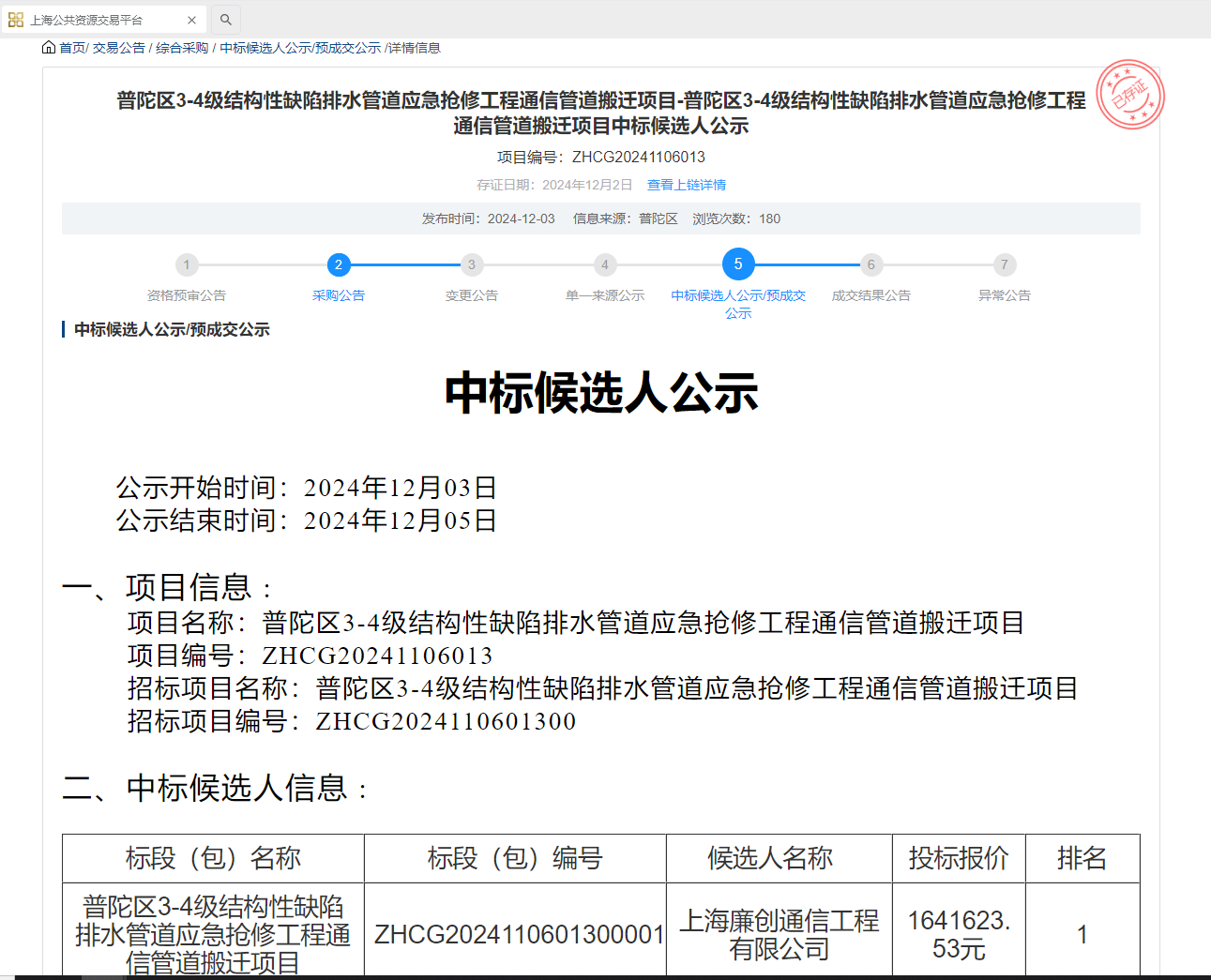Screen dimensions: 1211x980
Task: Go to 首页 breadcrumb link
Action: pyautogui.click(x=72, y=48)
